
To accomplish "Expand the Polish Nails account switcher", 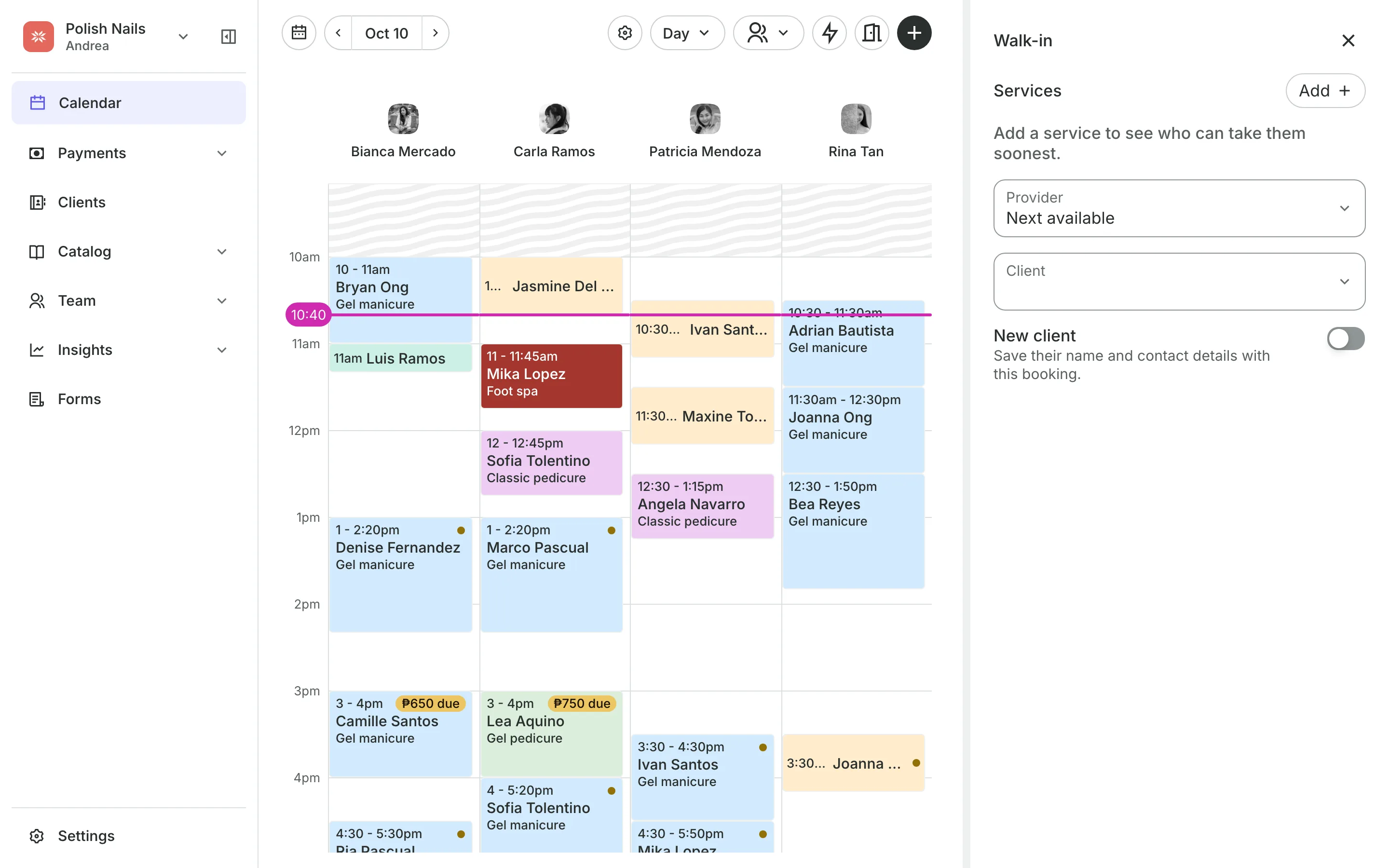I will click(183, 37).
